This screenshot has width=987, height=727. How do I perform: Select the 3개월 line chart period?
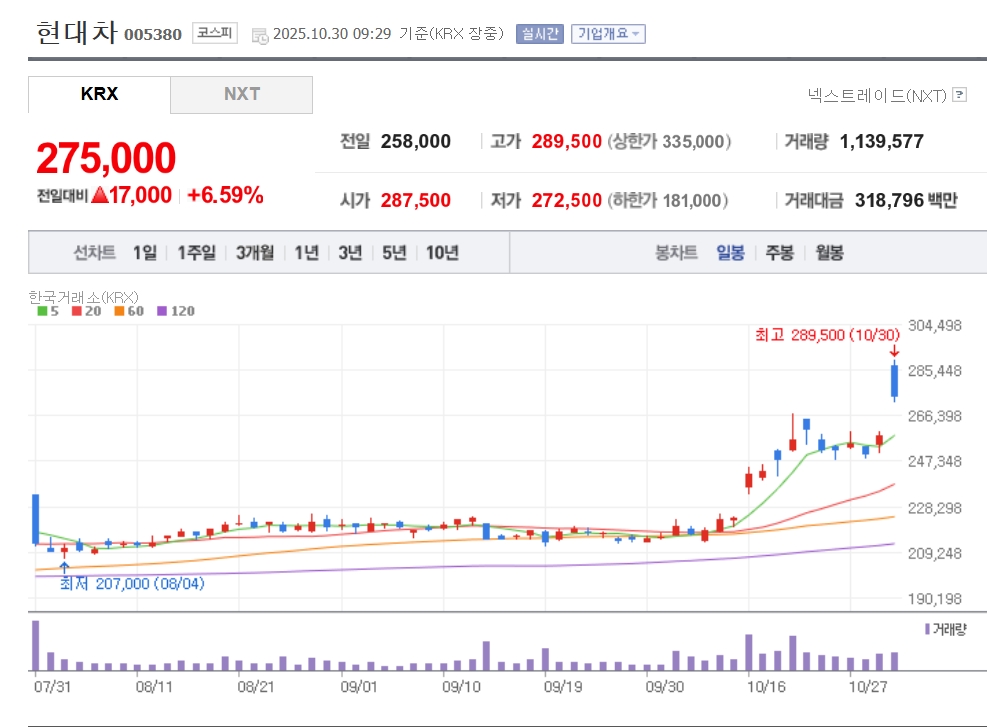coord(255,253)
